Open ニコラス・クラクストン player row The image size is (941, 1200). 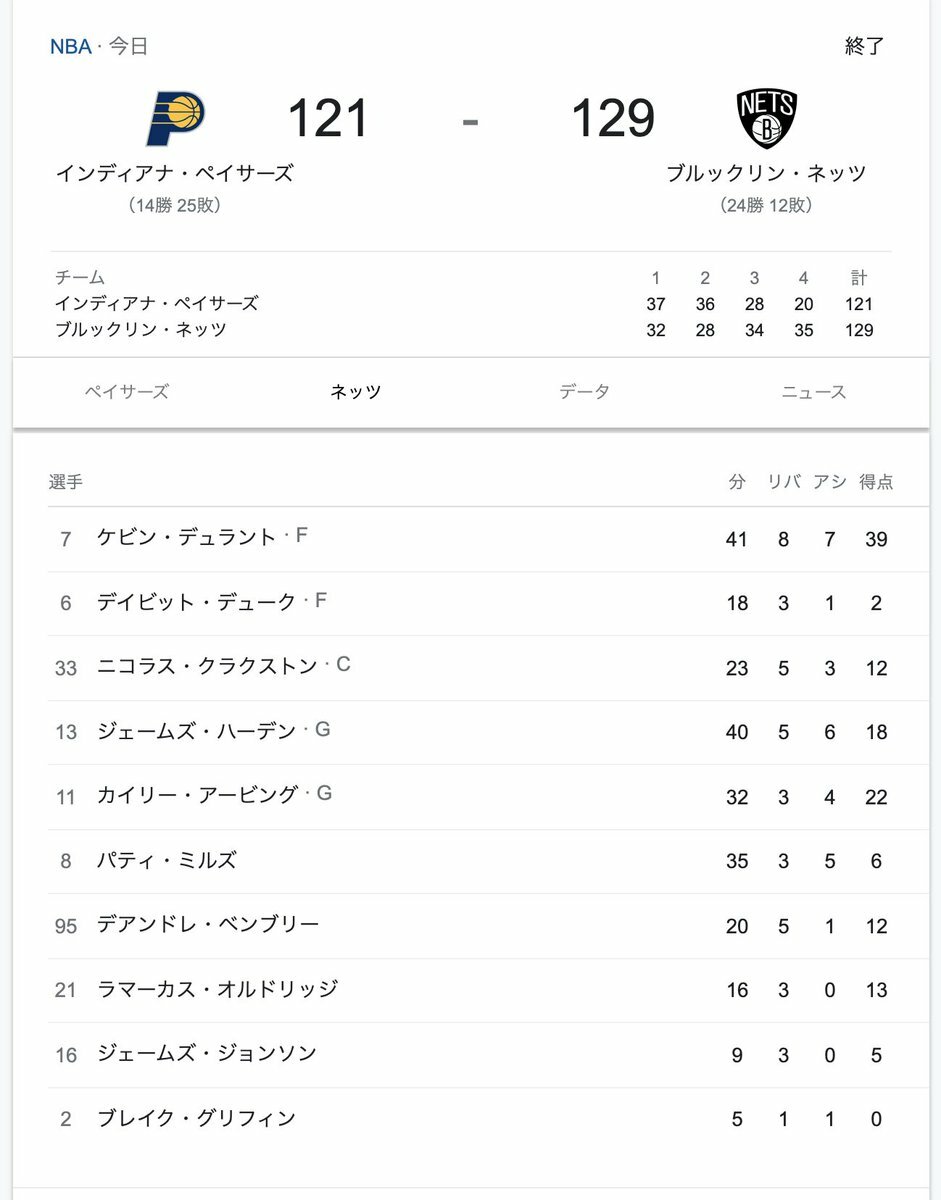click(x=488, y=668)
